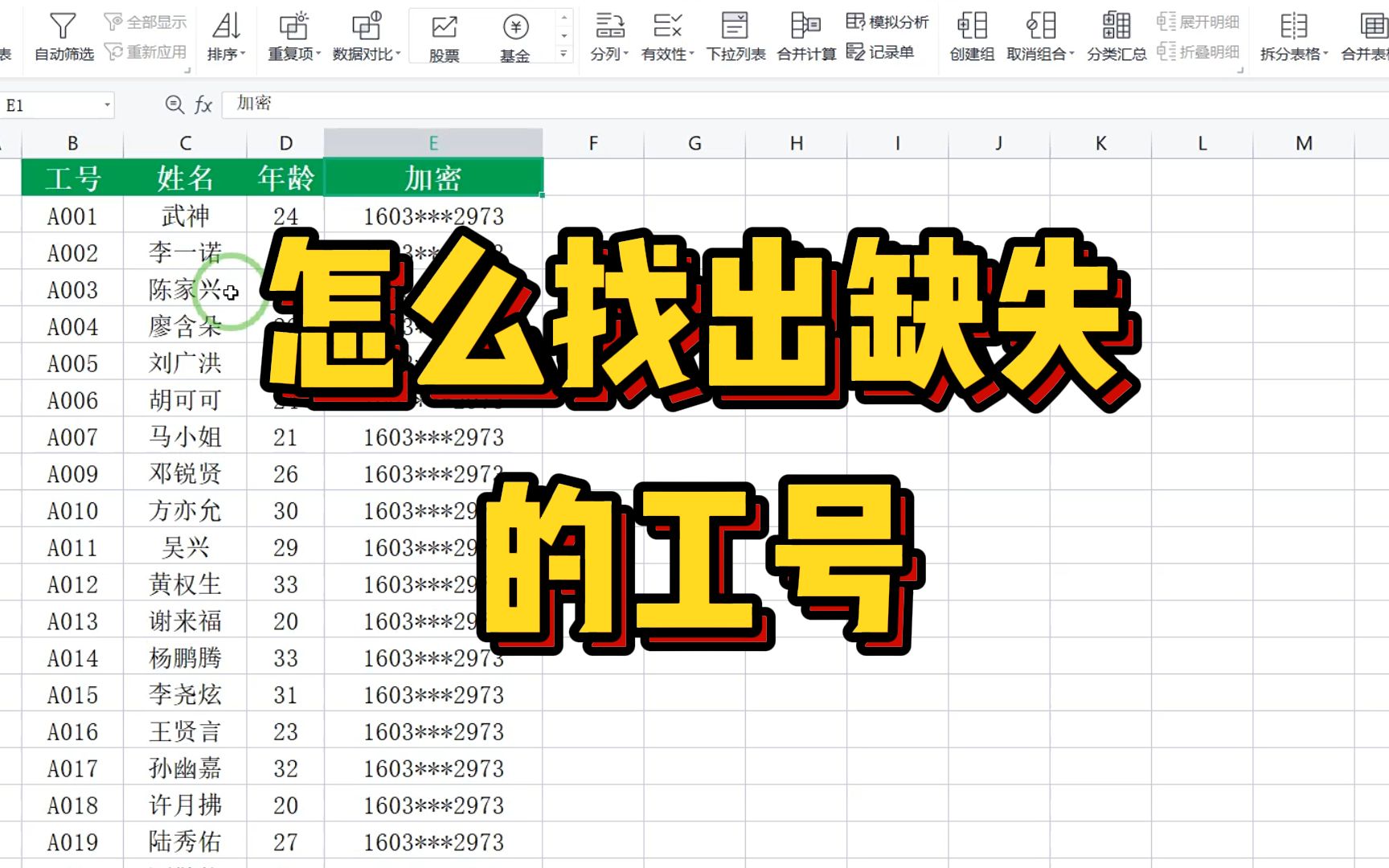
Task: Select cell with name 陆秀佑
Action: 185,842
